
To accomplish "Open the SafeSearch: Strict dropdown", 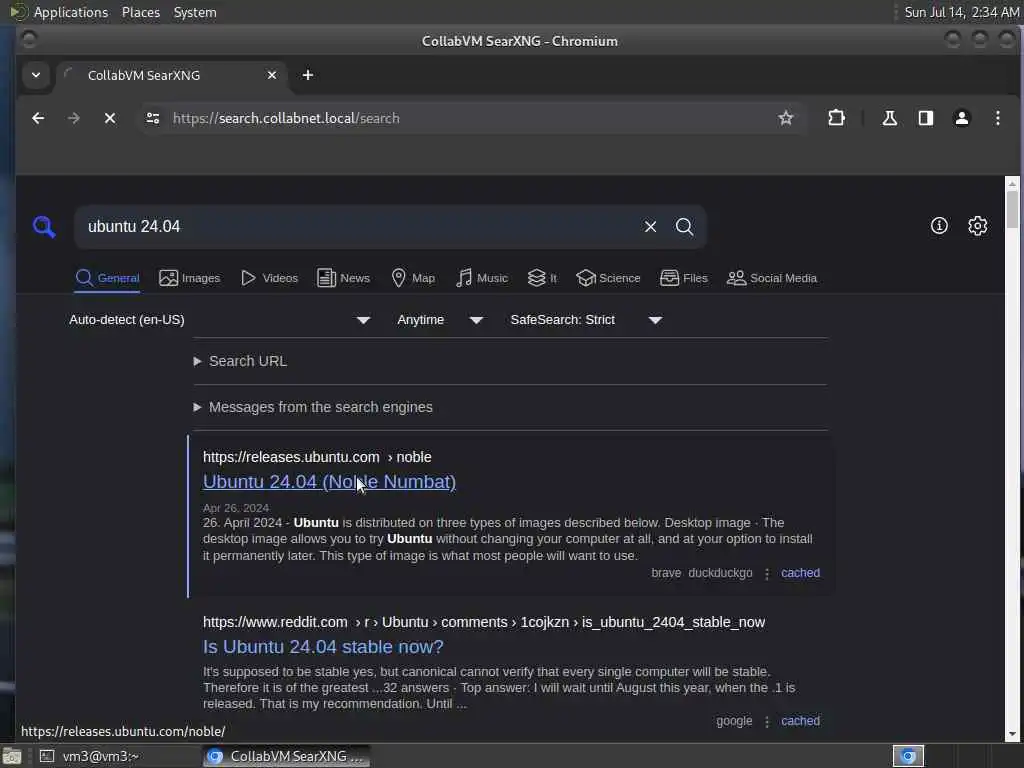I will (x=586, y=320).
